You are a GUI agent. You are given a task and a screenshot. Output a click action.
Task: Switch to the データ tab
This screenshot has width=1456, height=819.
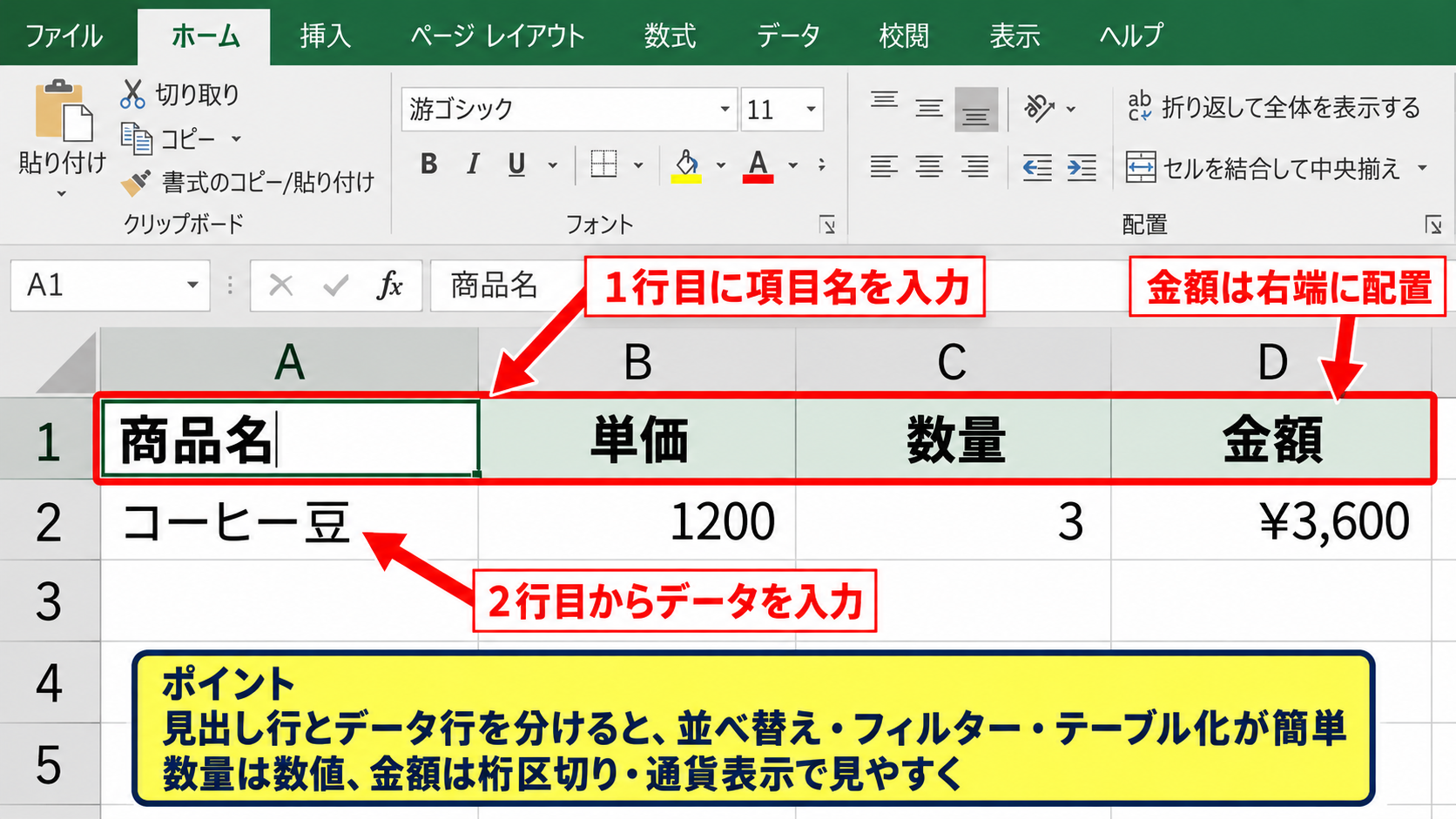788,36
